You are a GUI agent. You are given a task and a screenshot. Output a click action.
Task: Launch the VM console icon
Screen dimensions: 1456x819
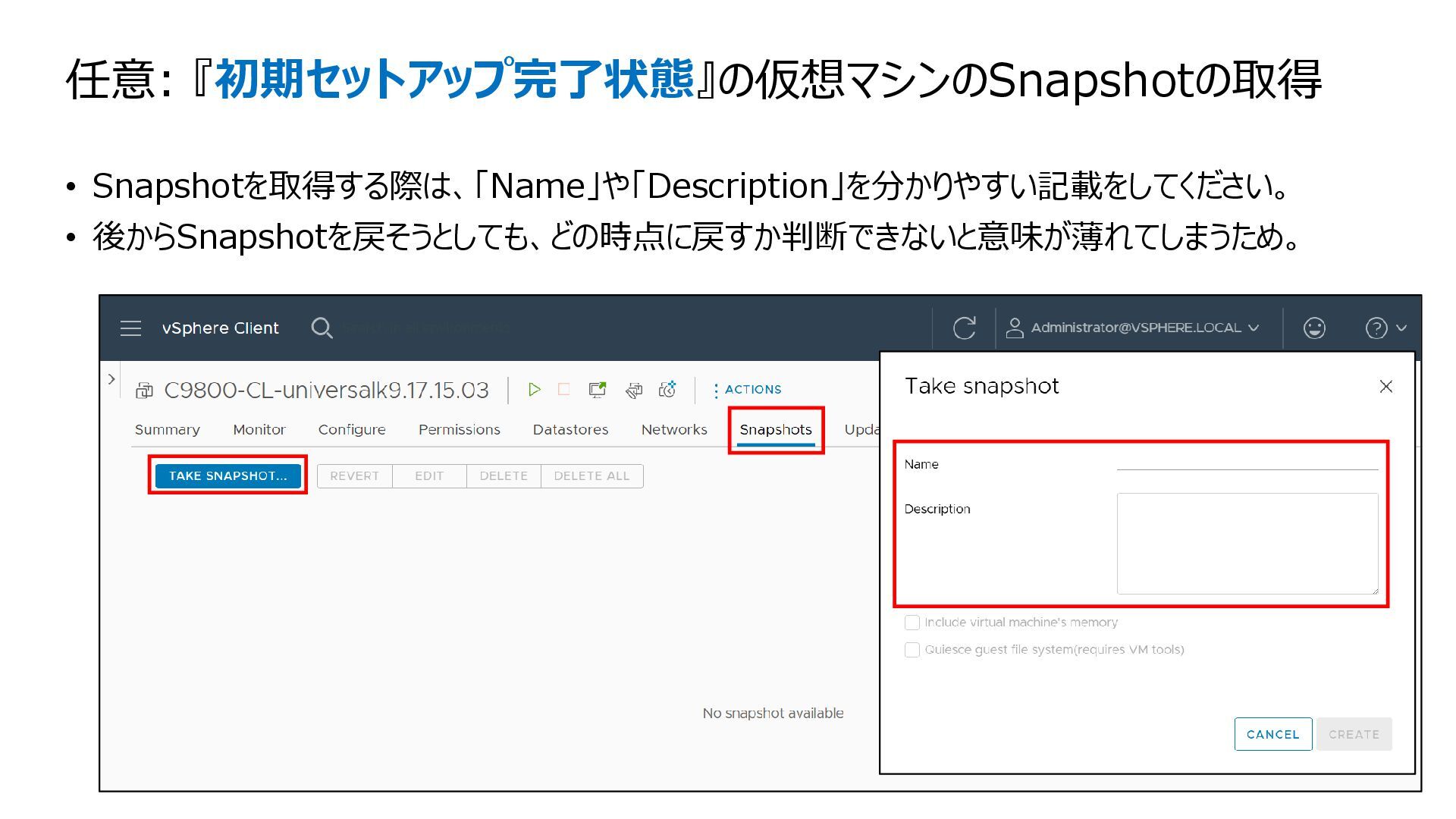598,390
